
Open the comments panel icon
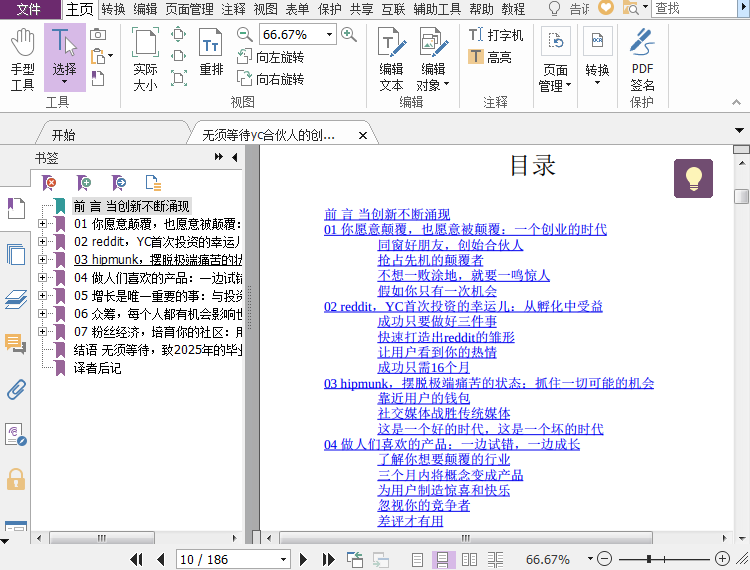click(x=16, y=344)
